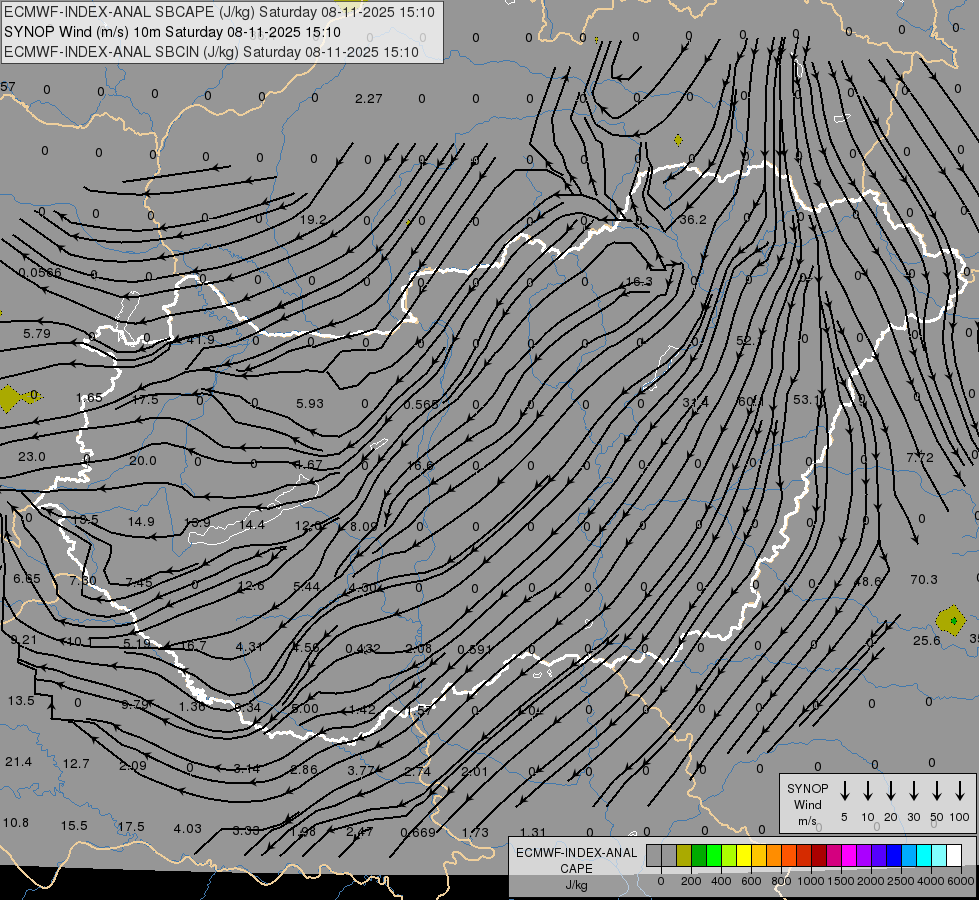The width and height of the screenshot is (979, 900).
Task: Click the 0.565 value on the map
Action: (x=420, y=404)
